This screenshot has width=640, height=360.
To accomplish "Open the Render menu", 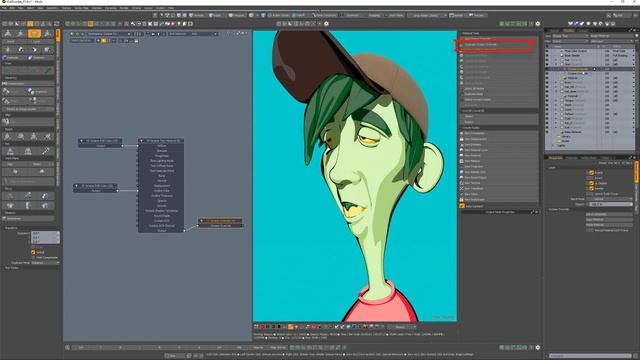I will pos(124,8).
